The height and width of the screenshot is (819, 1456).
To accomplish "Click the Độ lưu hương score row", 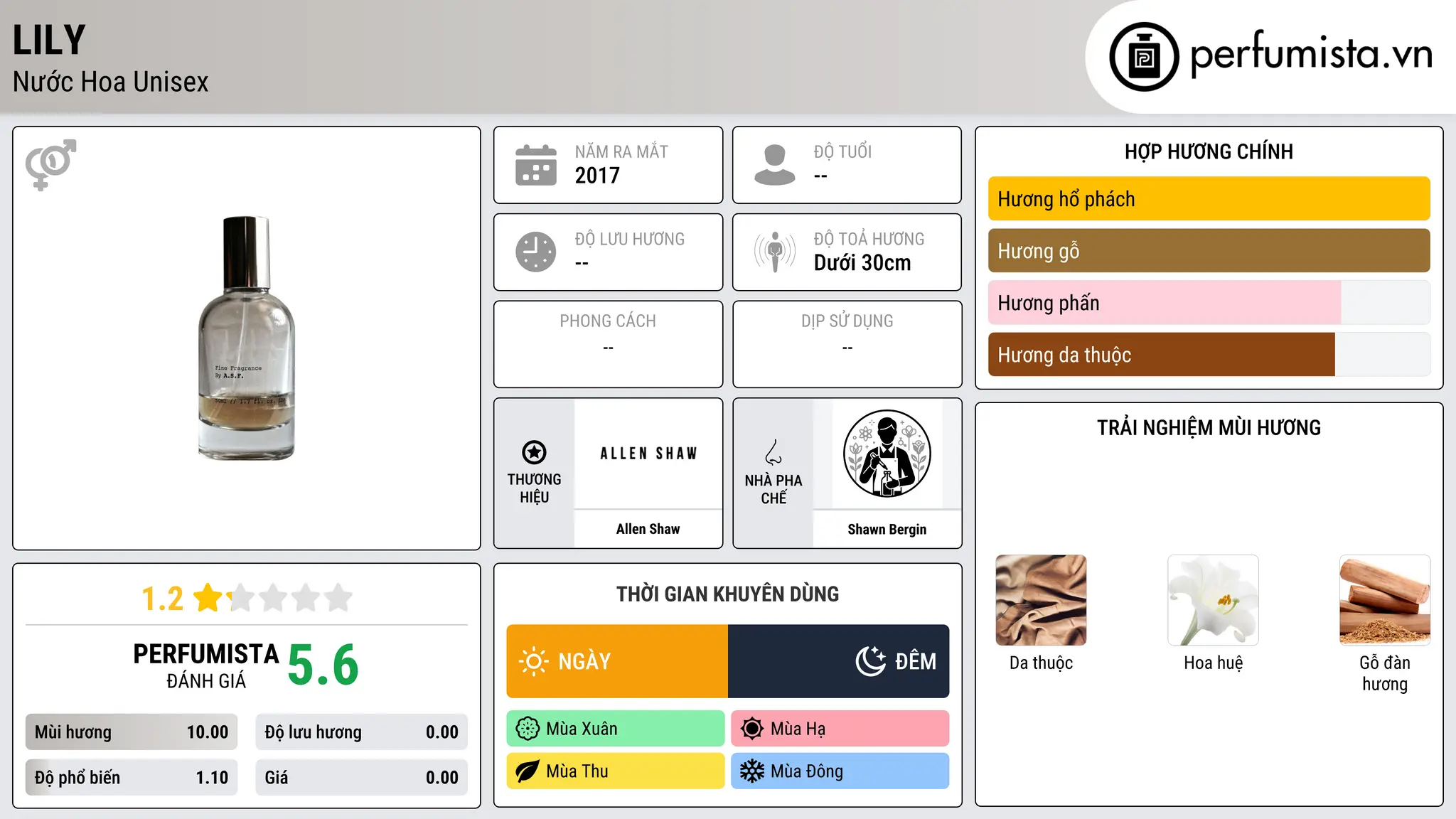I will coord(362,732).
